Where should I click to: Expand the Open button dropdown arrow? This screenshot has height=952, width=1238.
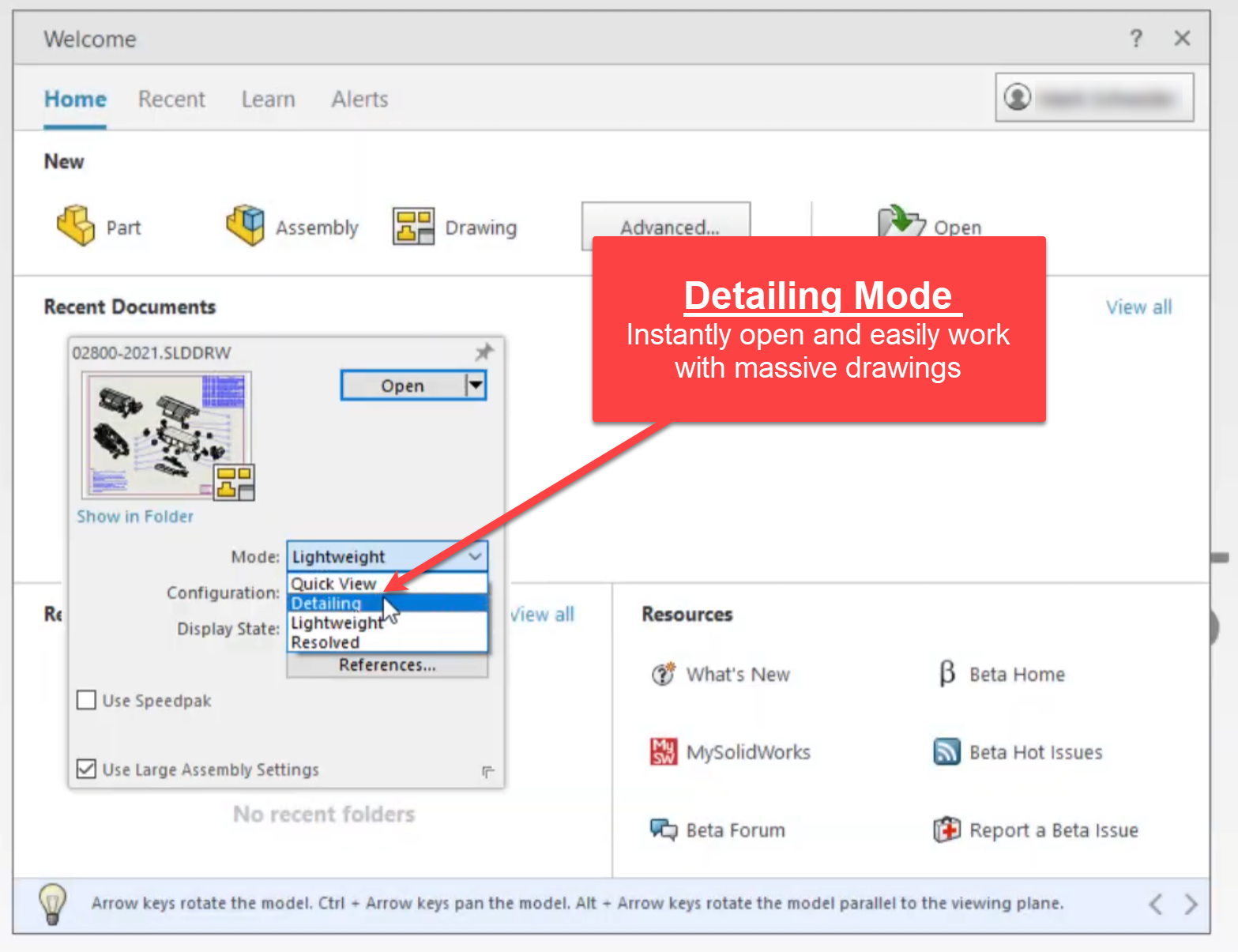click(476, 386)
